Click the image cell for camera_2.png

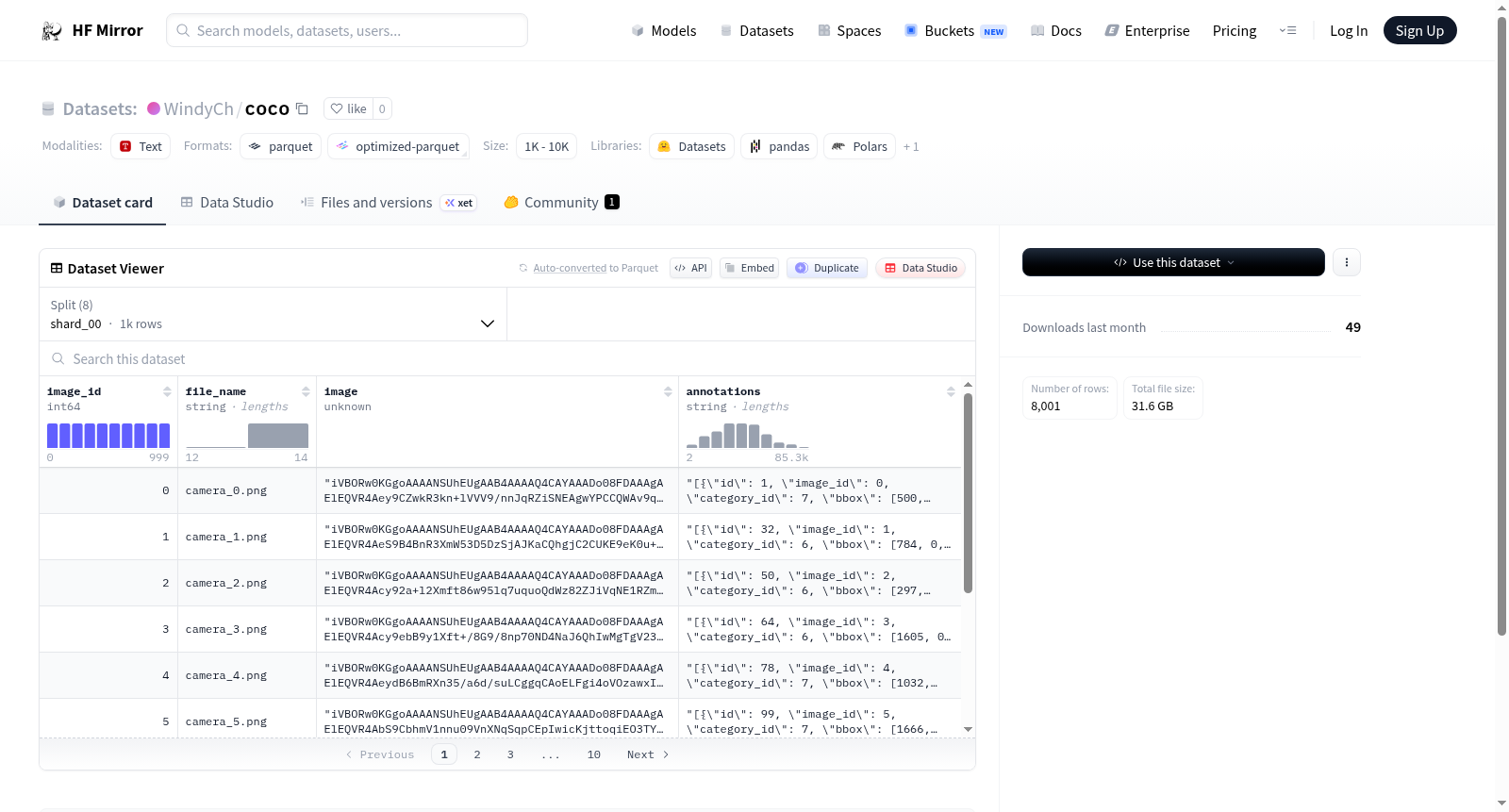[x=497, y=583]
